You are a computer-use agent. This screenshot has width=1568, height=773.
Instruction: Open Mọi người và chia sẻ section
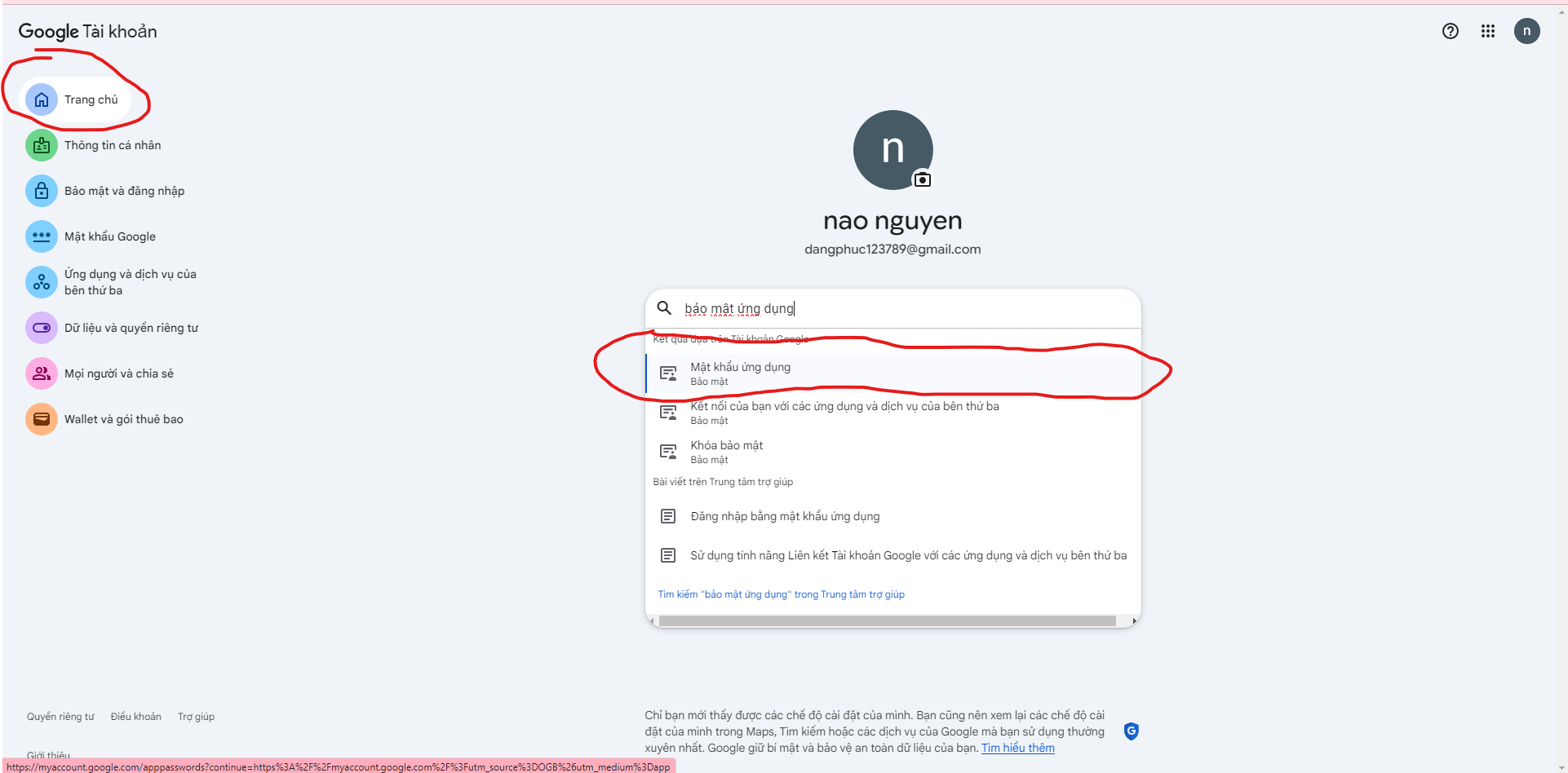119,373
